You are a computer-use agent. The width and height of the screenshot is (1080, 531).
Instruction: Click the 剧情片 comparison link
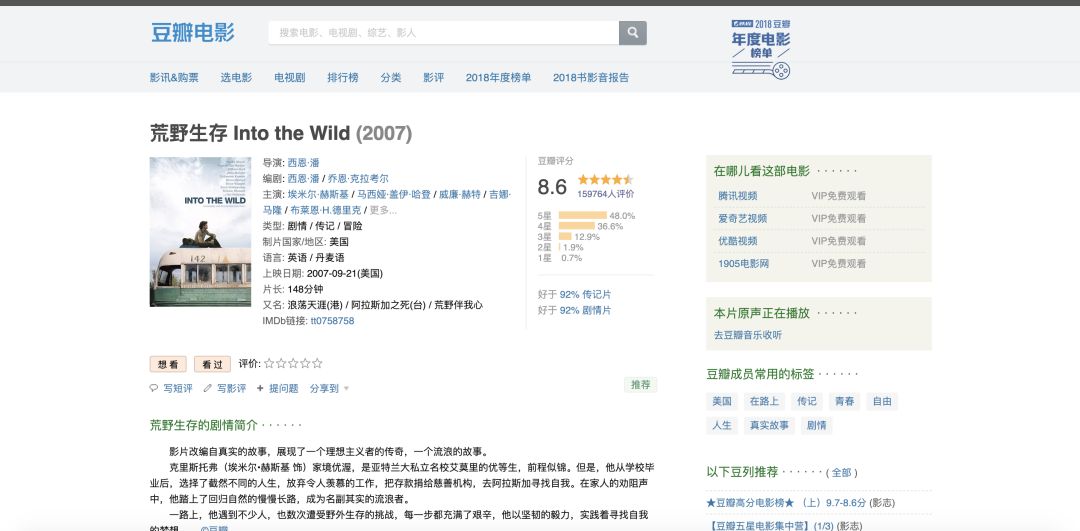[x=596, y=310]
